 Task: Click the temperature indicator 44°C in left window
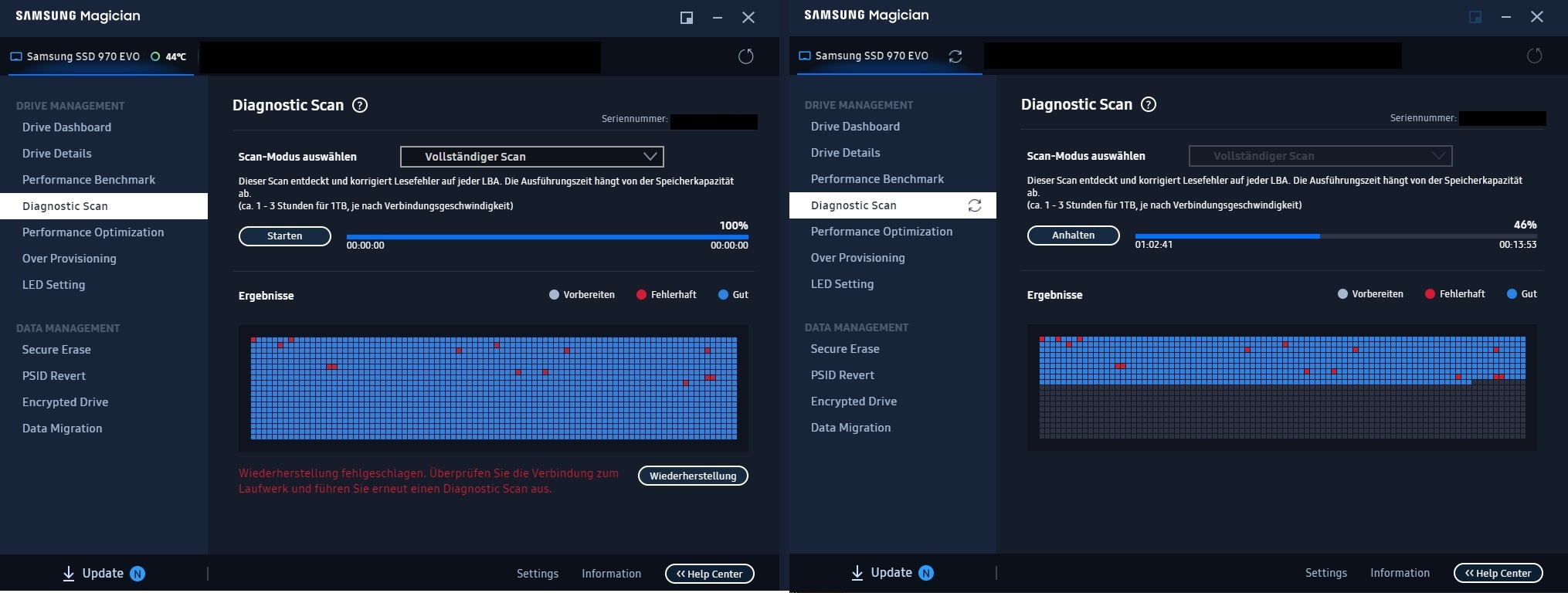(168, 56)
